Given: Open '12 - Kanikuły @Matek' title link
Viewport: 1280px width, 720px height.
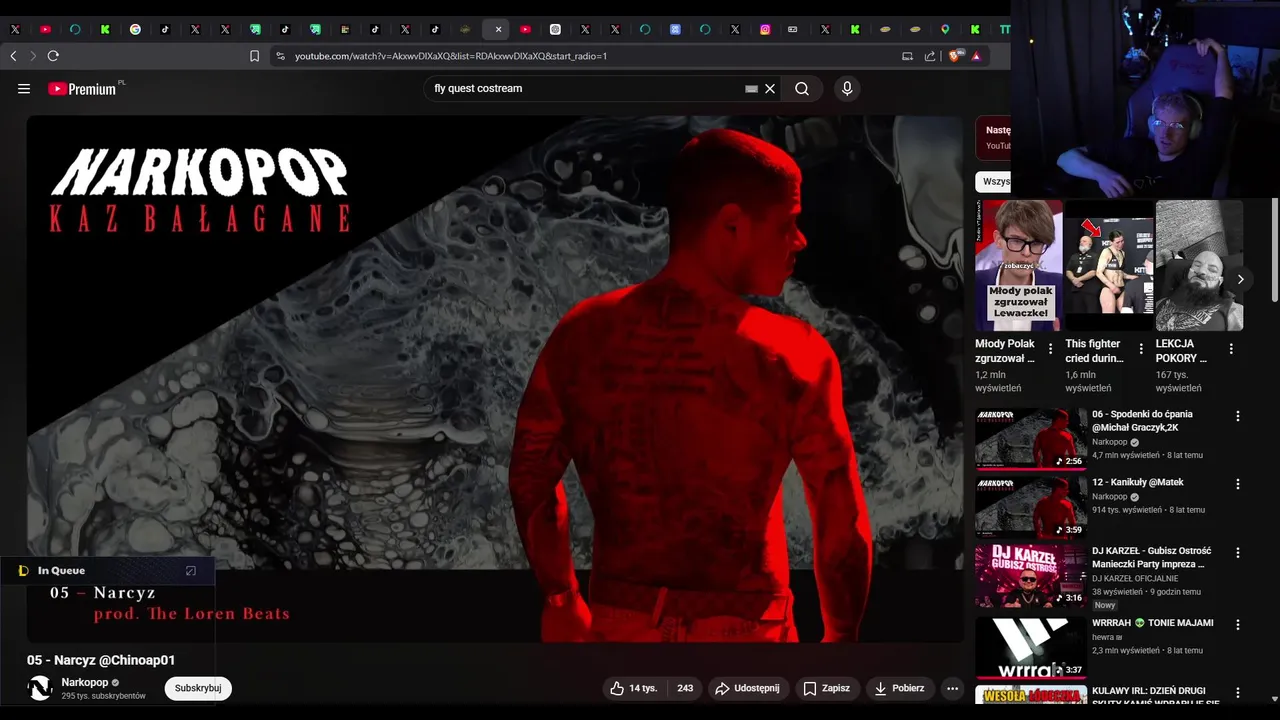Looking at the screenshot, I should coord(1138,482).
